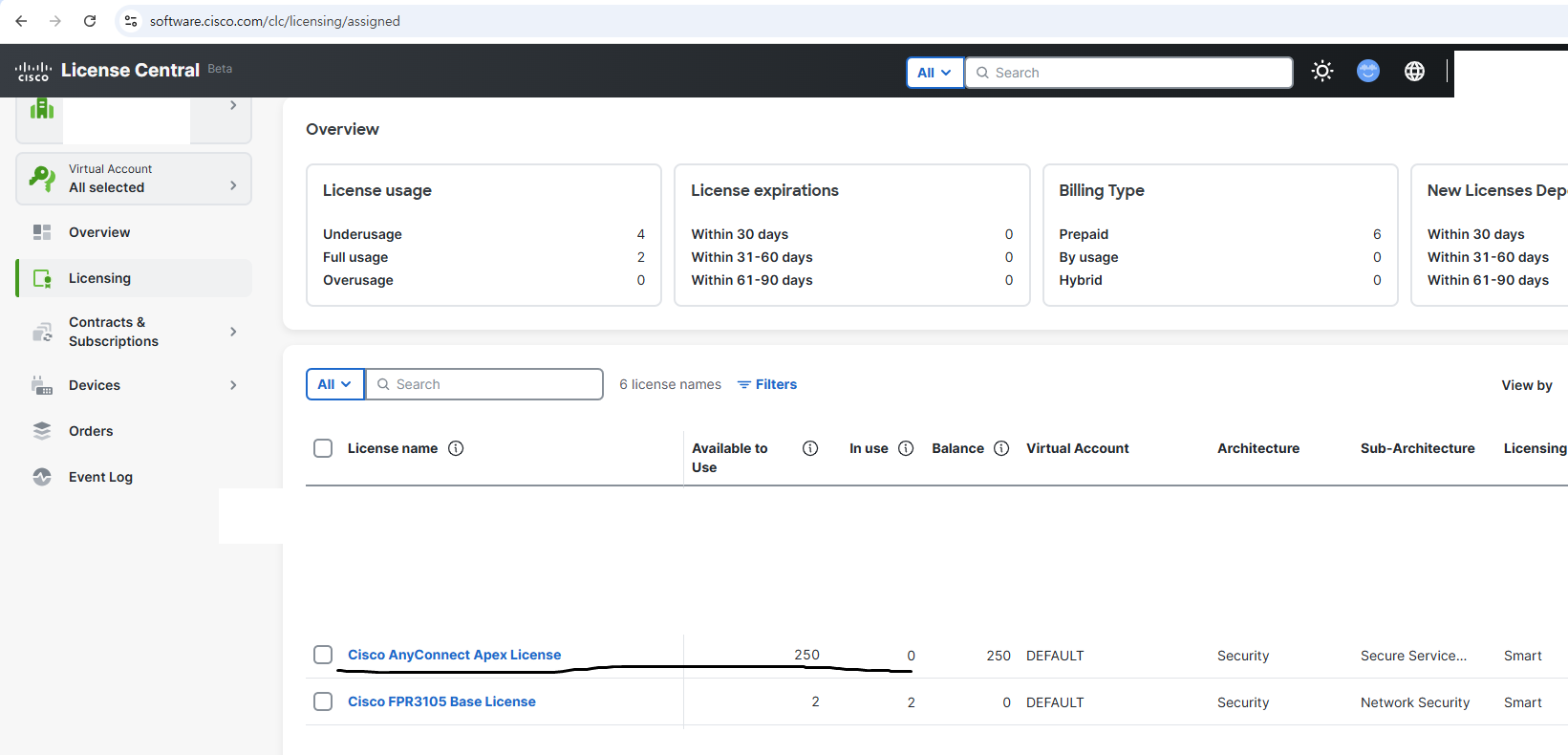This screenshot has width=1568, height=755.
Task: Click the header search magnifier icon
Action: pyautogui.click(x=982, y=73)
